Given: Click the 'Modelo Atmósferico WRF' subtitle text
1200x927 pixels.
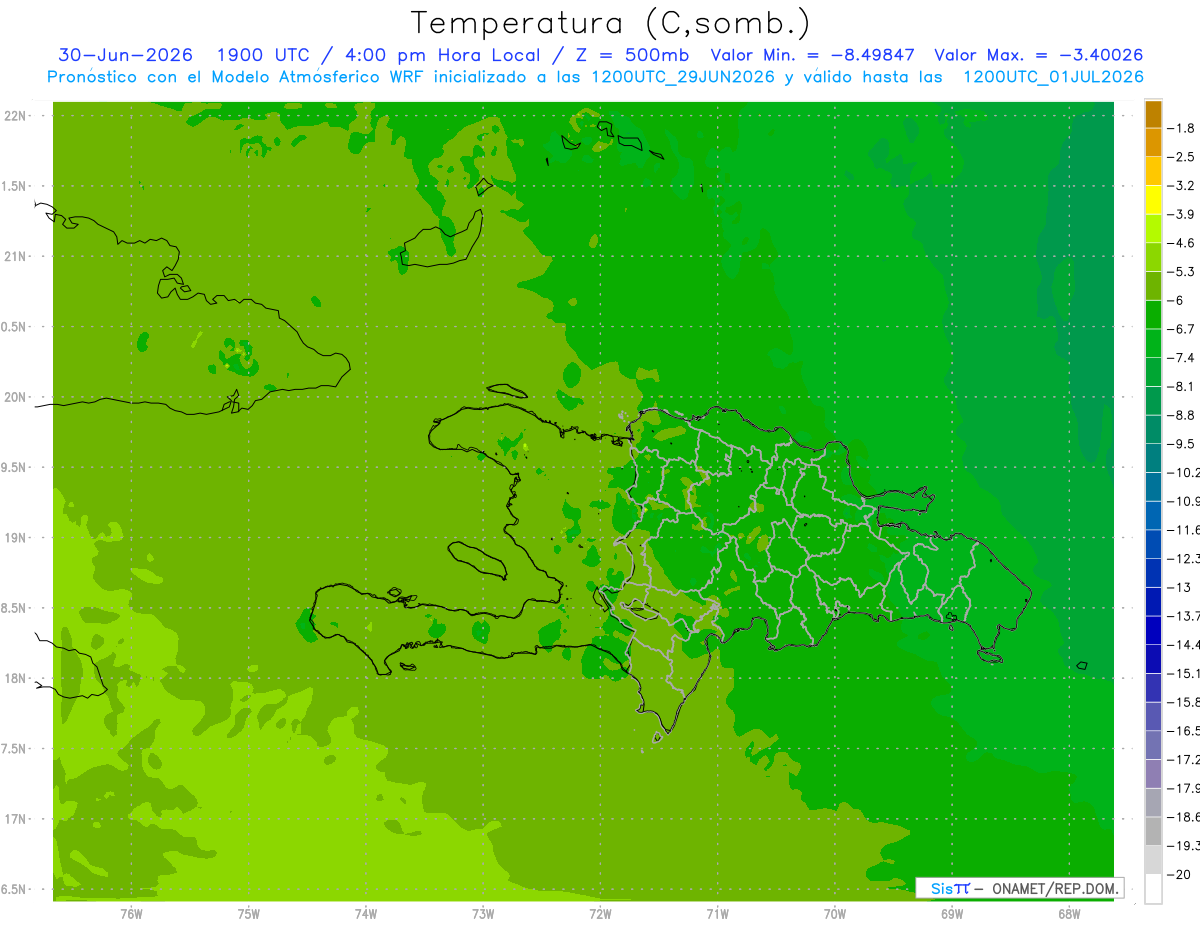Looking at the screenshot, I should tap(316, 77).
